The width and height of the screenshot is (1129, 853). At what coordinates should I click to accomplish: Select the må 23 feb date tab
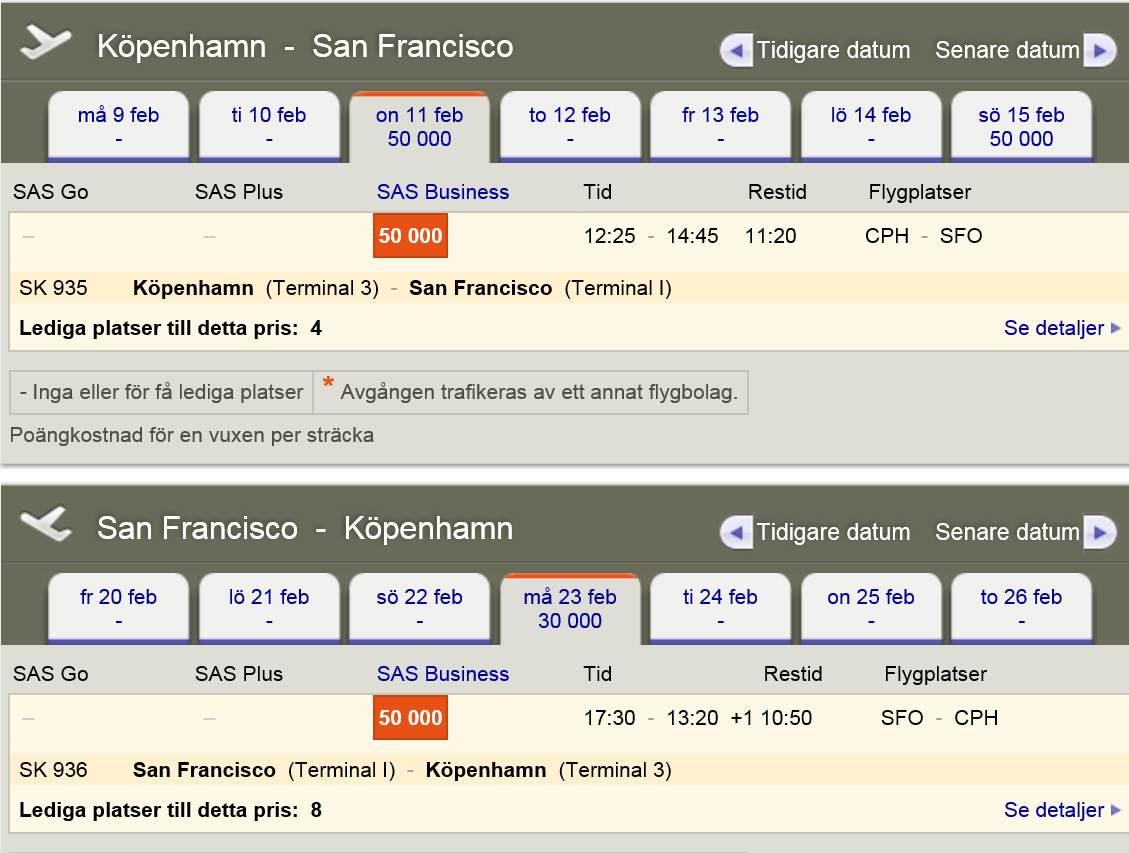coord(570,606)
